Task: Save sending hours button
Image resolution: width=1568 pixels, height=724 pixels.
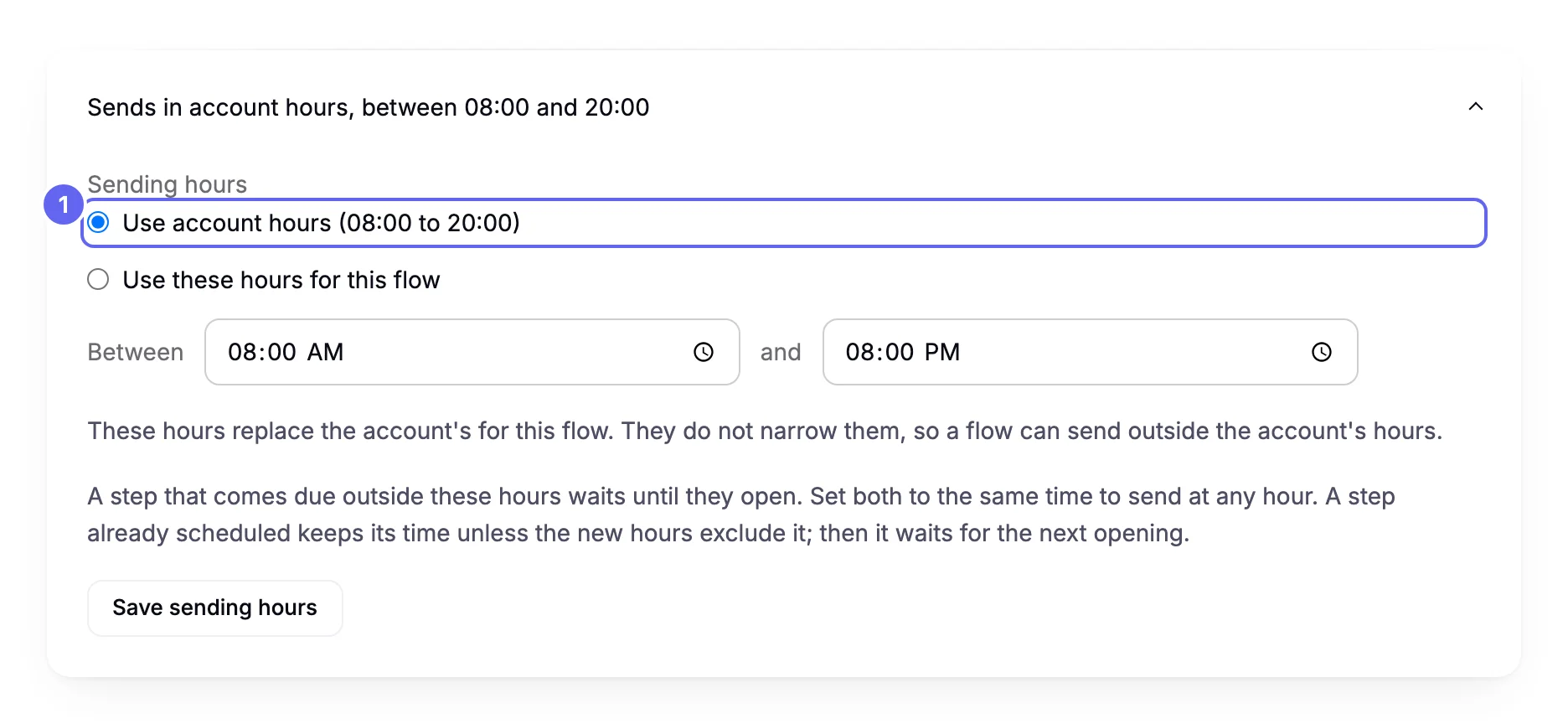Action: [215, 608]
